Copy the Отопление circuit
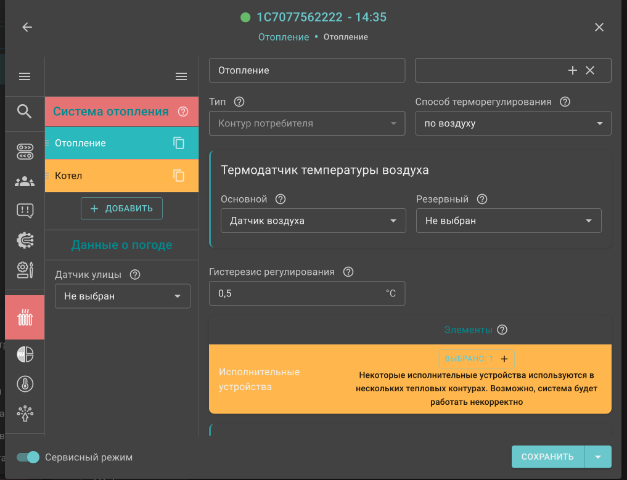This screenshot has width=627, height=480. [179, 143]
